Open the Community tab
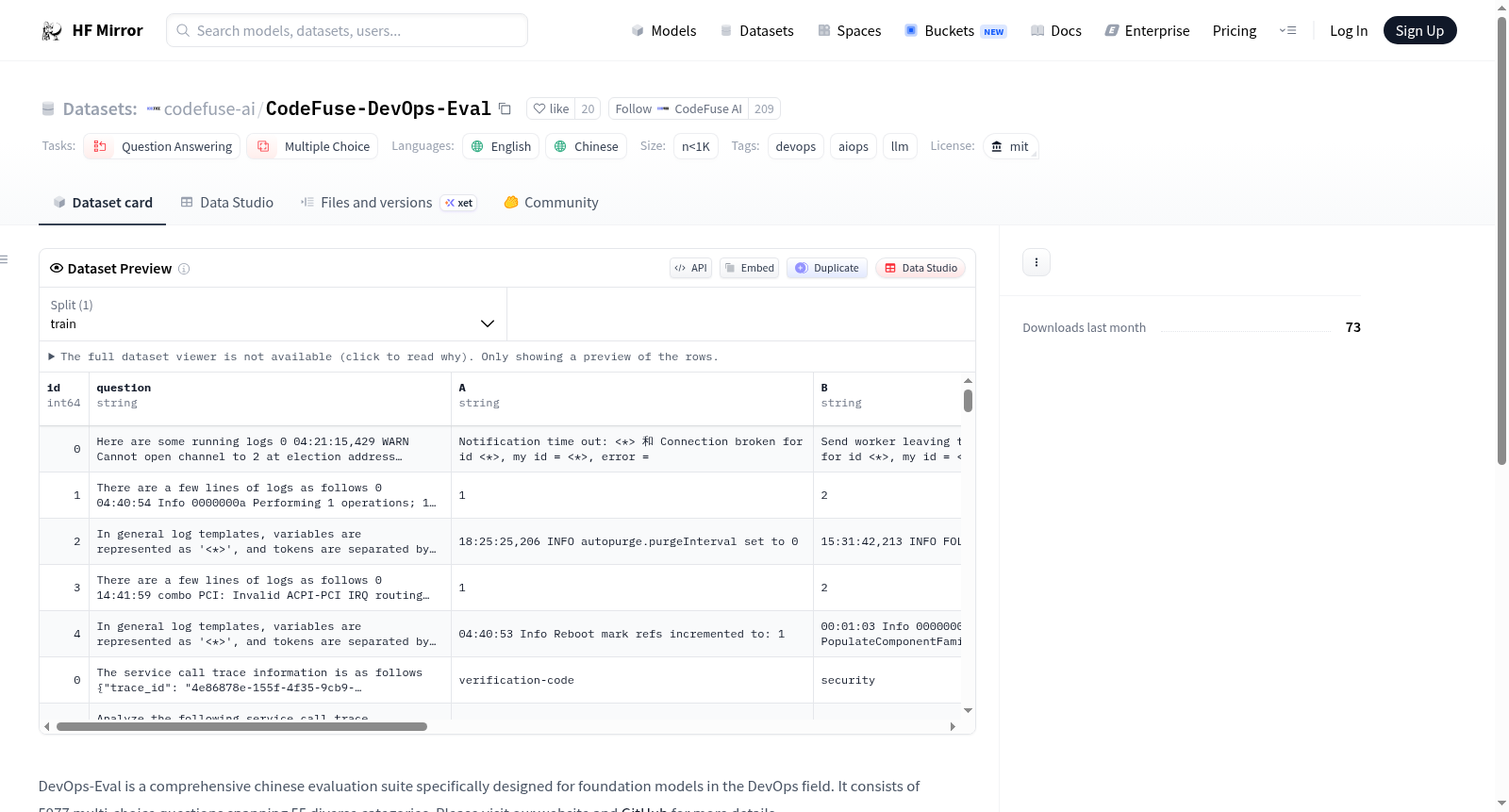 tap(551, 203)
